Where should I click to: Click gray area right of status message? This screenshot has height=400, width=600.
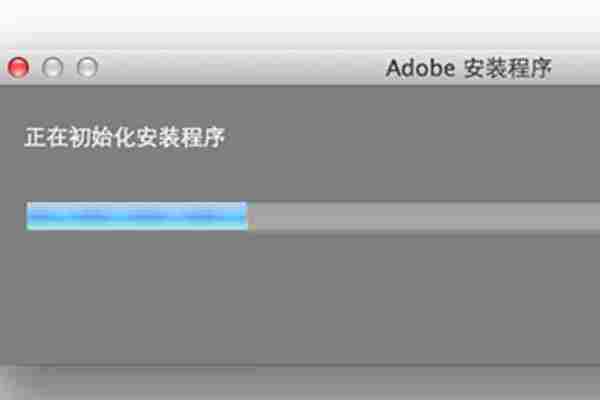[413, 137]
